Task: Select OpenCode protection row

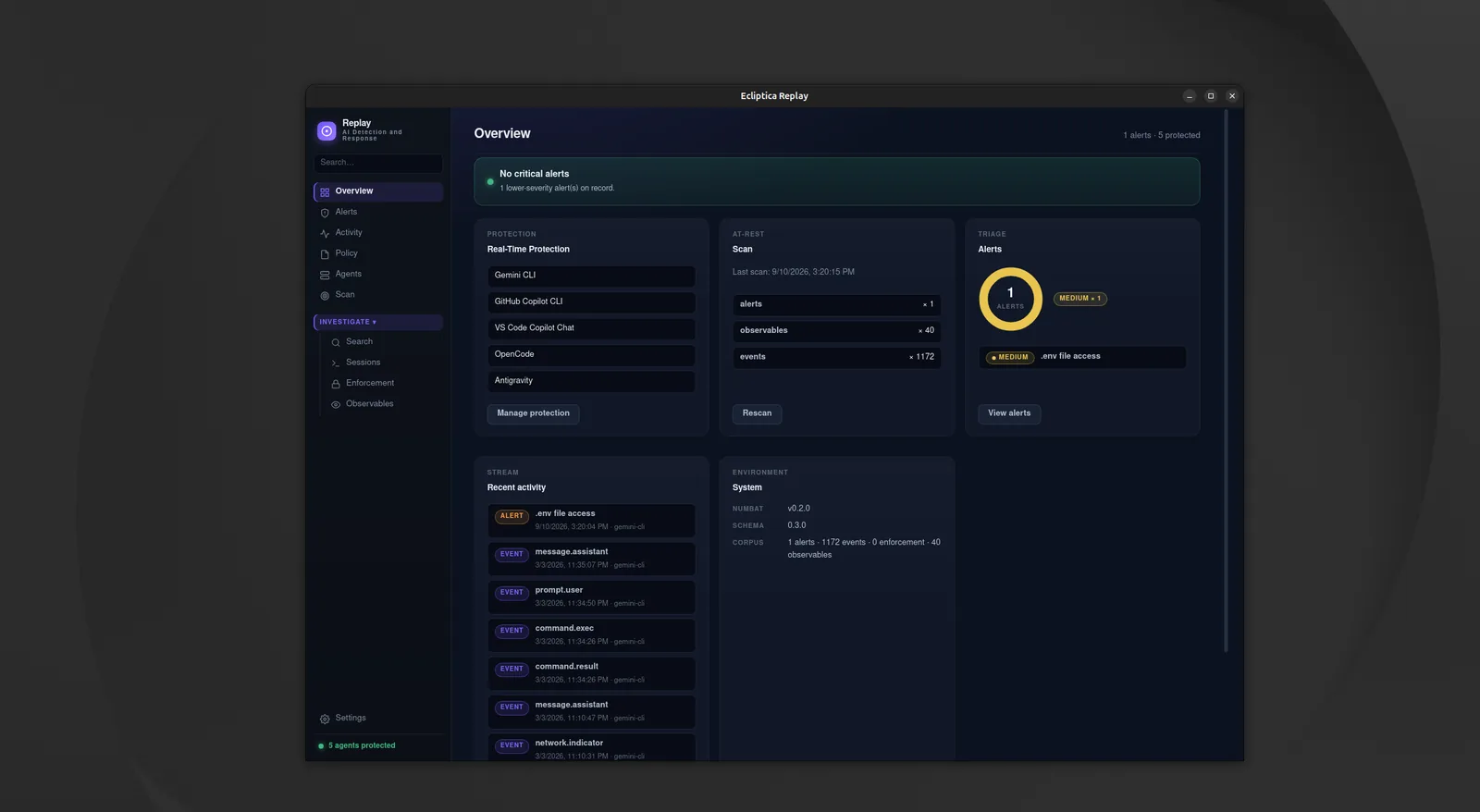Action: tap(591, 355)
